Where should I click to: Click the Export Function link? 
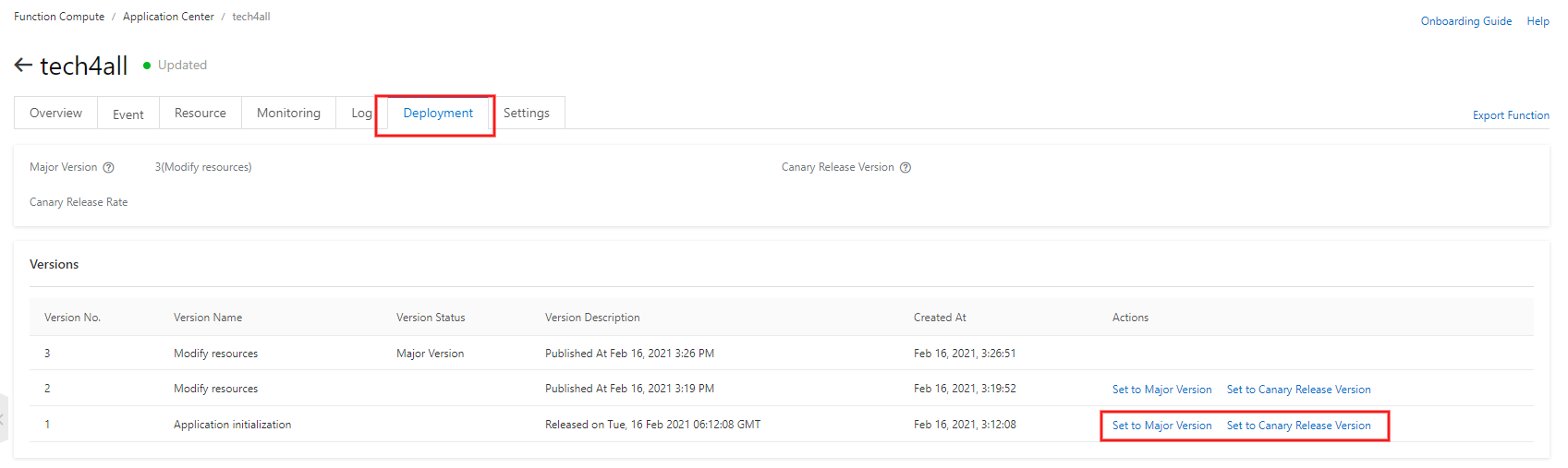[1511, 115]
